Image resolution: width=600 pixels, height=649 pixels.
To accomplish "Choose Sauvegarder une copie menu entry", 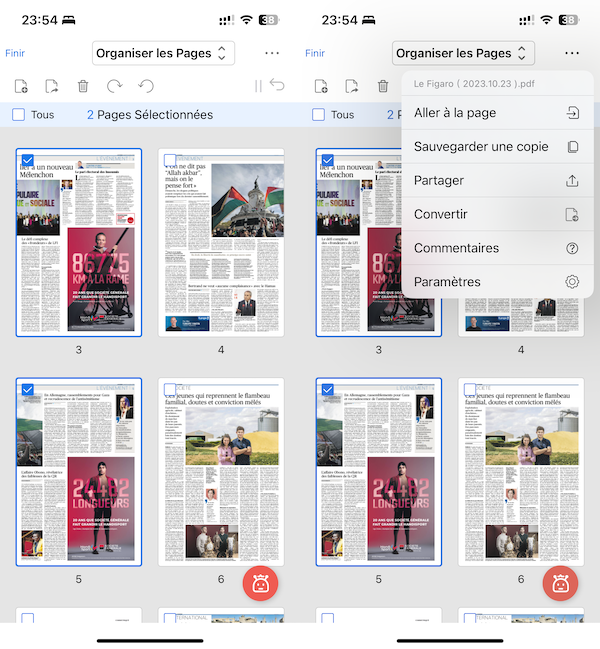I will pos(498,147).
